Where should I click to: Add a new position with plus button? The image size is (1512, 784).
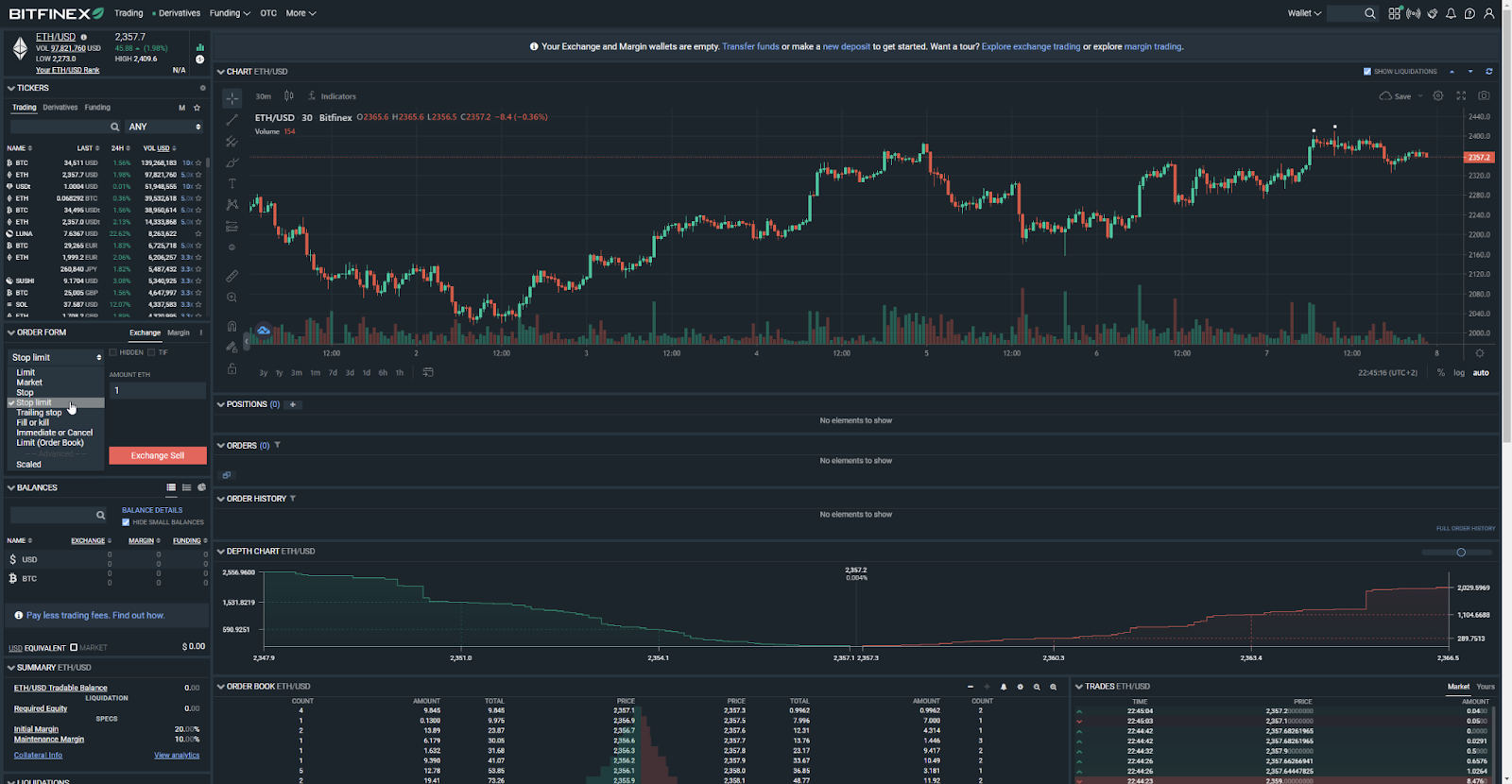(x=293, y=404)
